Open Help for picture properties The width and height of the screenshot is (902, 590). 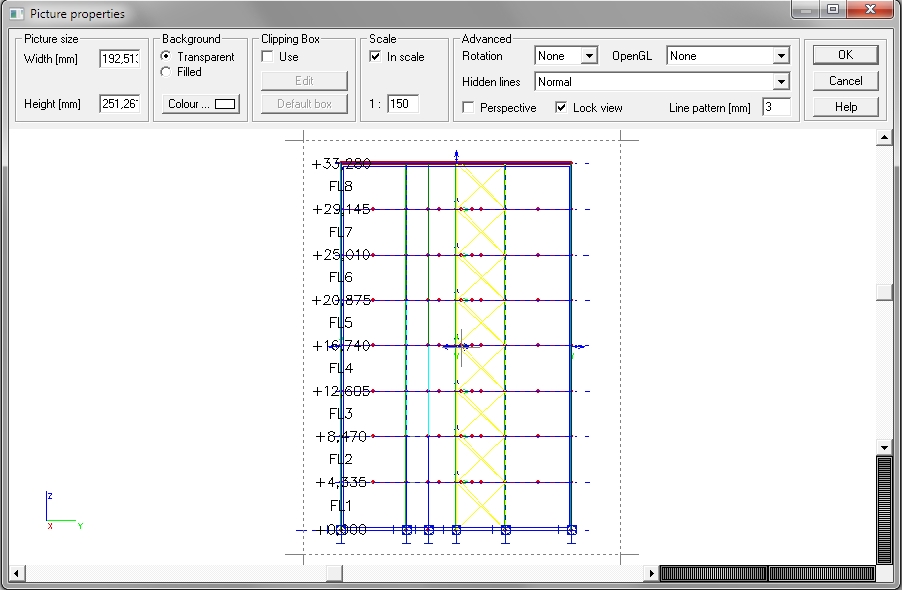click(x=845, y=107)
